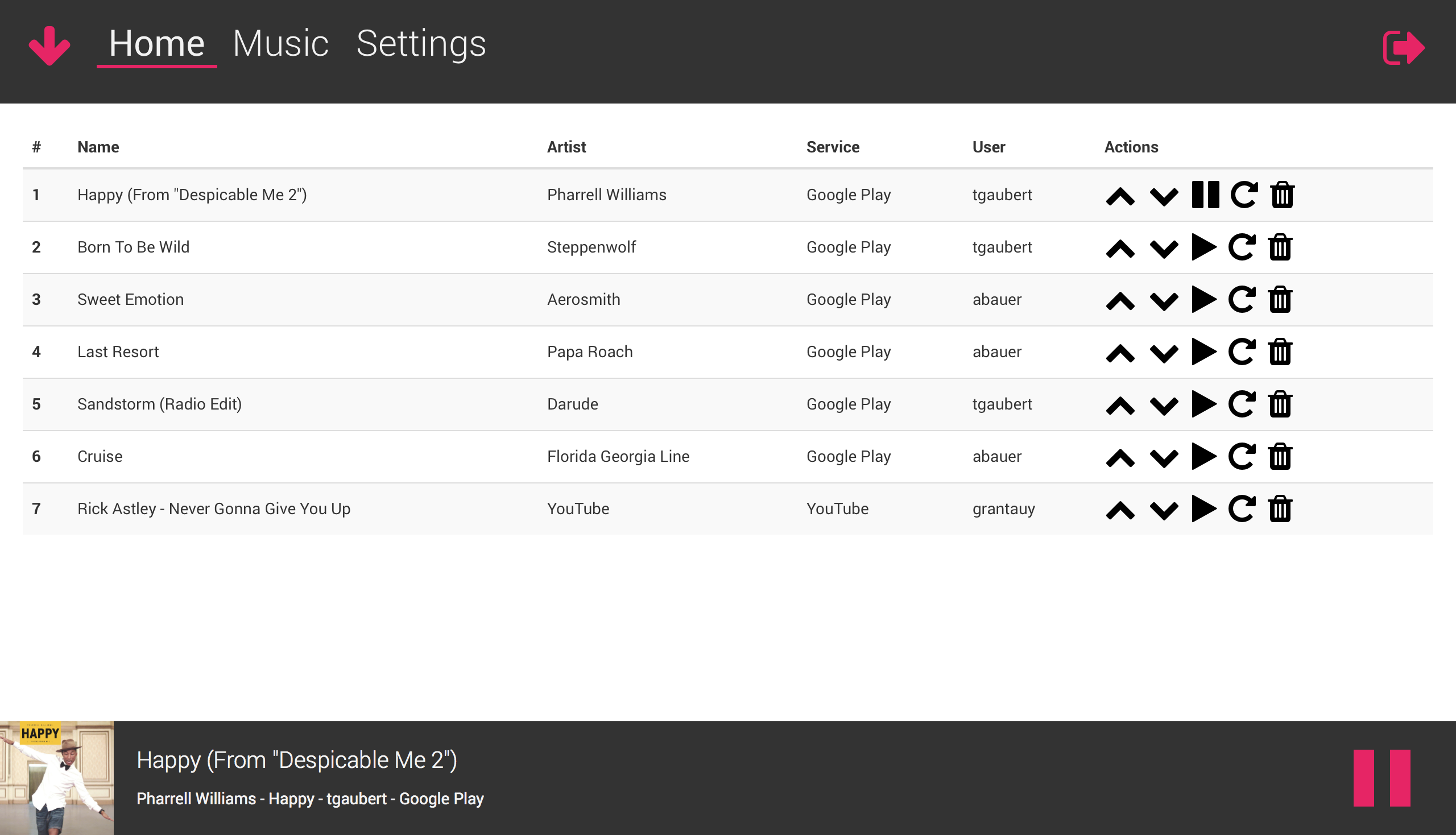Click the pink down-arrow logo

click(x=49, y=46)
